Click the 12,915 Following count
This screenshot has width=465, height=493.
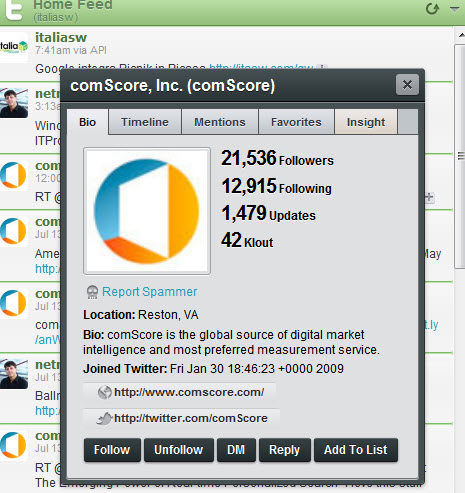point(276,186)
